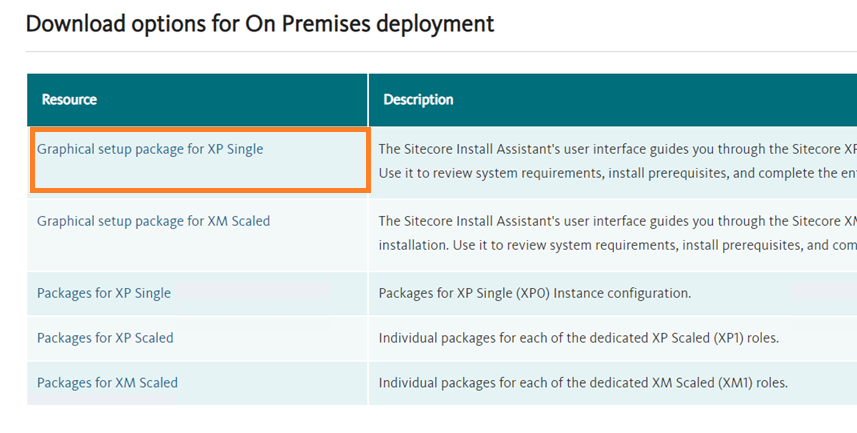Click empty space in the orange highlighted cell

point(200,174)
